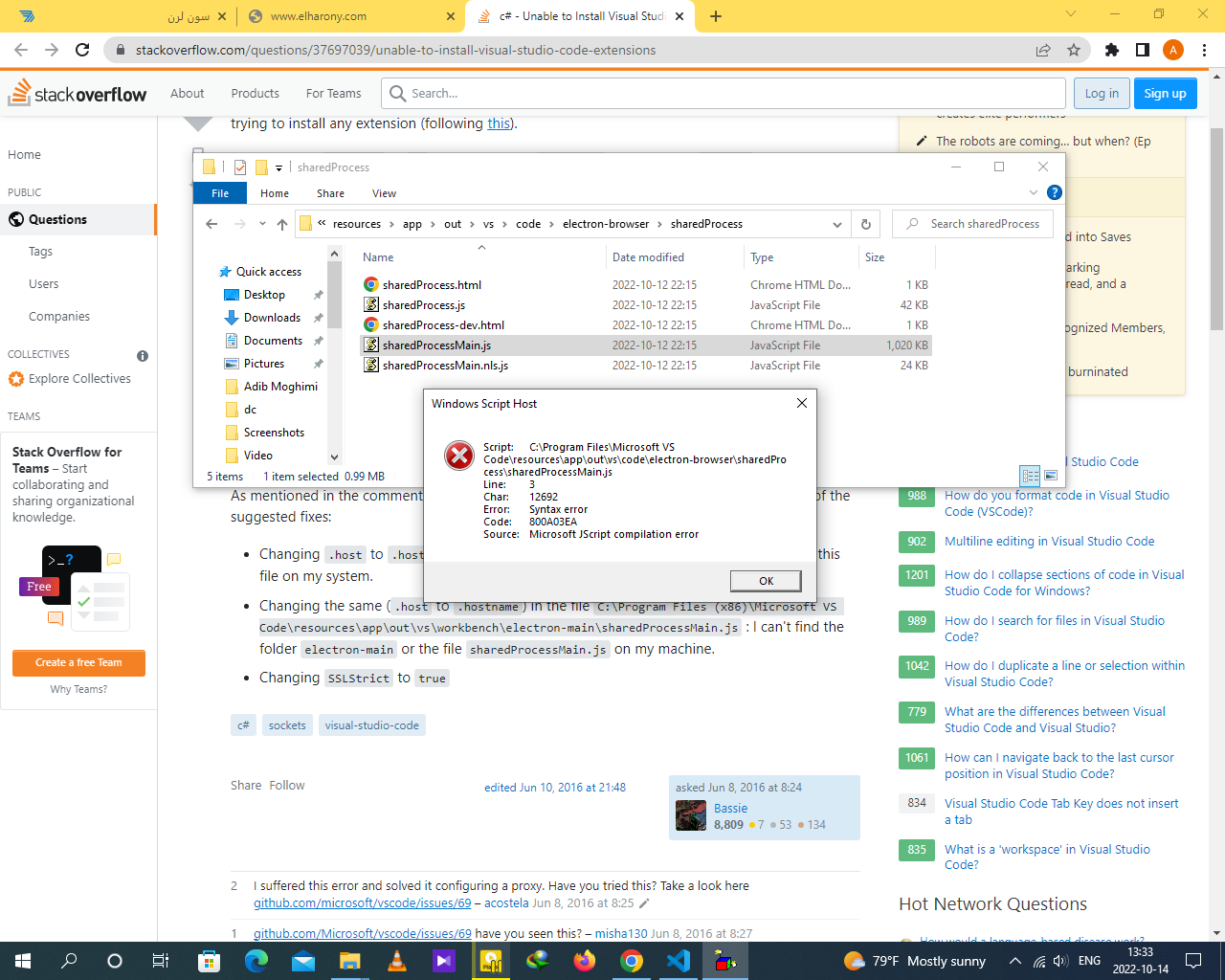
Task: Open Chrome tab search chevron
Action: (x=1071, y=14)
